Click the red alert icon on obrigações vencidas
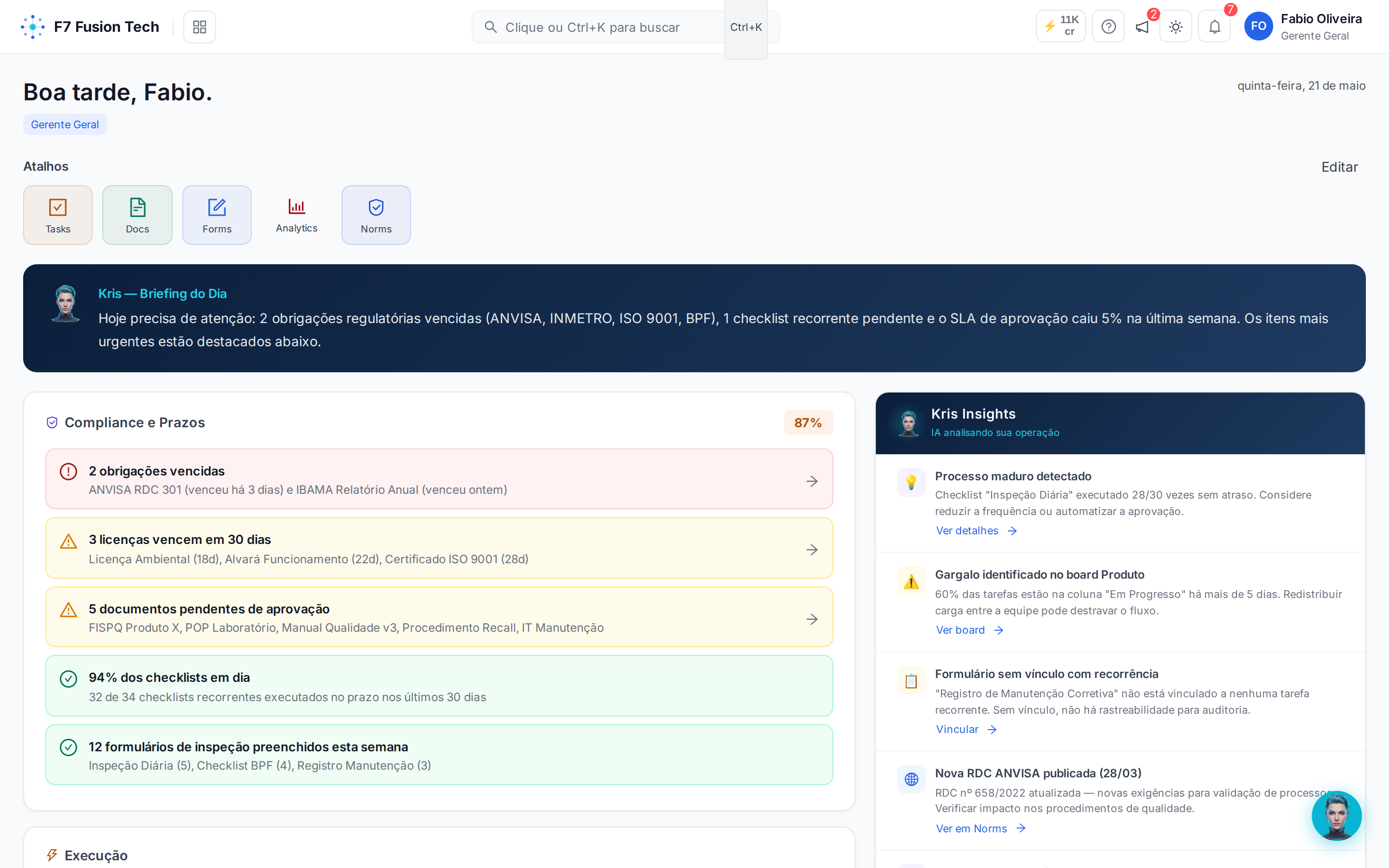The width and height of the screenshot is (1389, 868). tap(68, 471)
